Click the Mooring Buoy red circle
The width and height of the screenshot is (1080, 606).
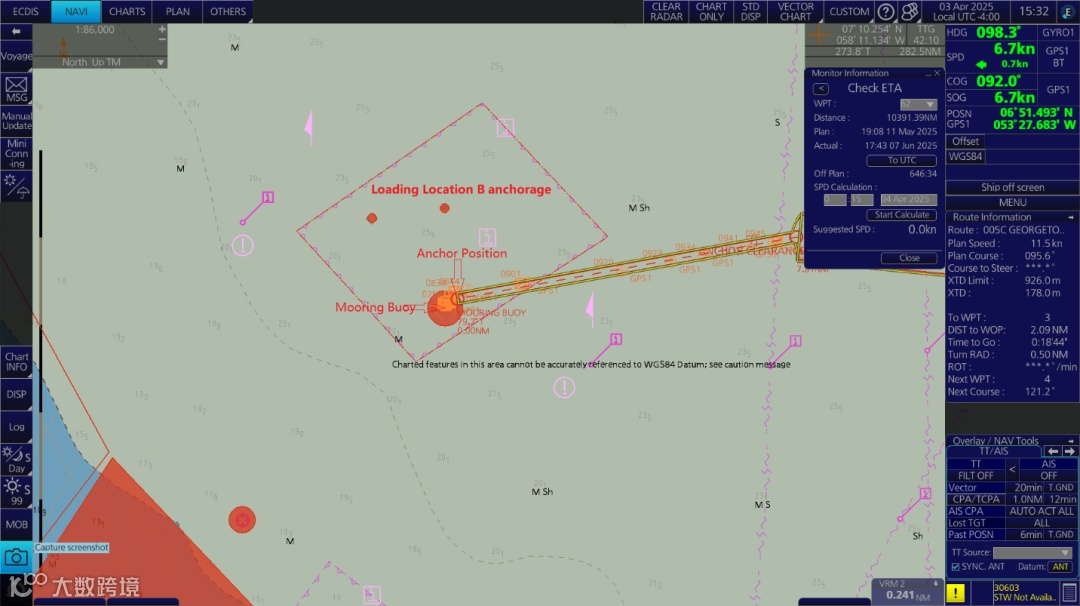[445, 307]
